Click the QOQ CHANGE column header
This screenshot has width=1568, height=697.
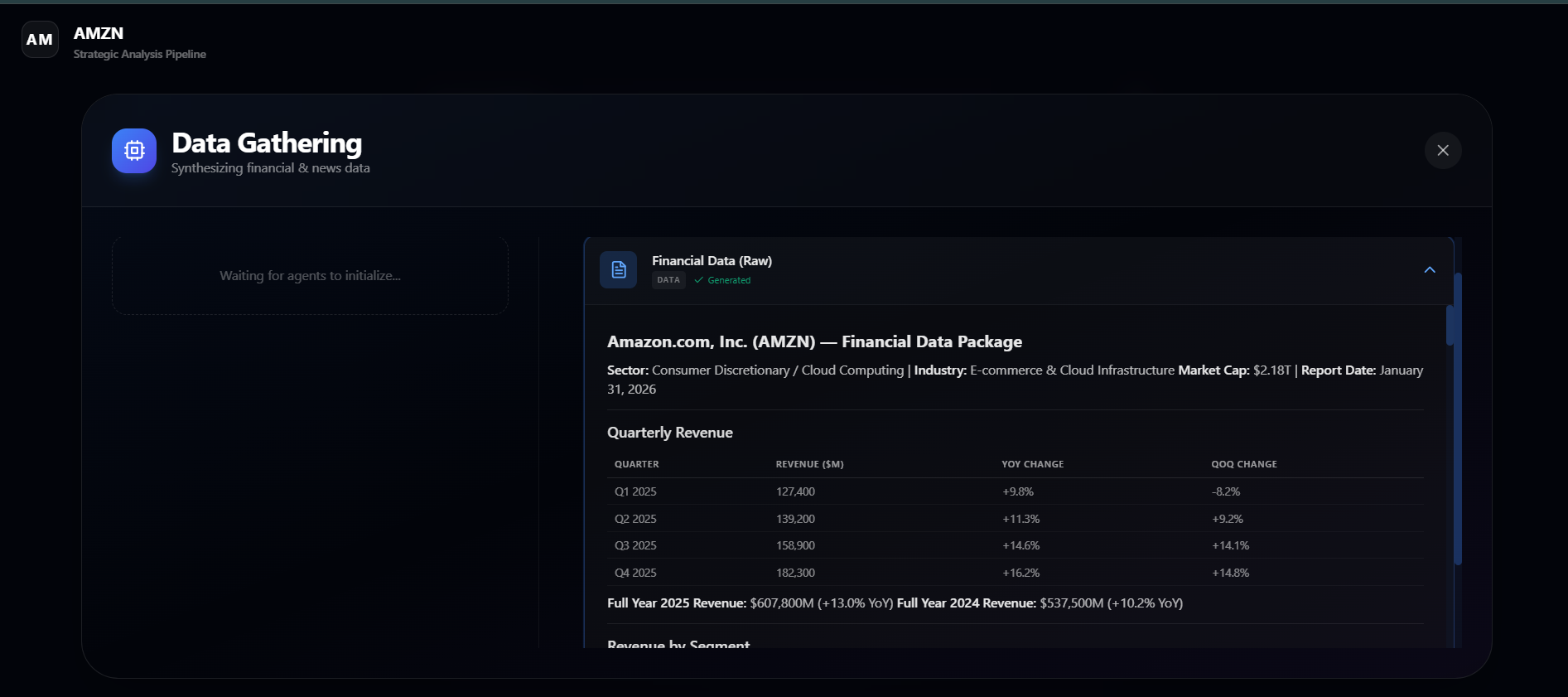click(1244, 464)
